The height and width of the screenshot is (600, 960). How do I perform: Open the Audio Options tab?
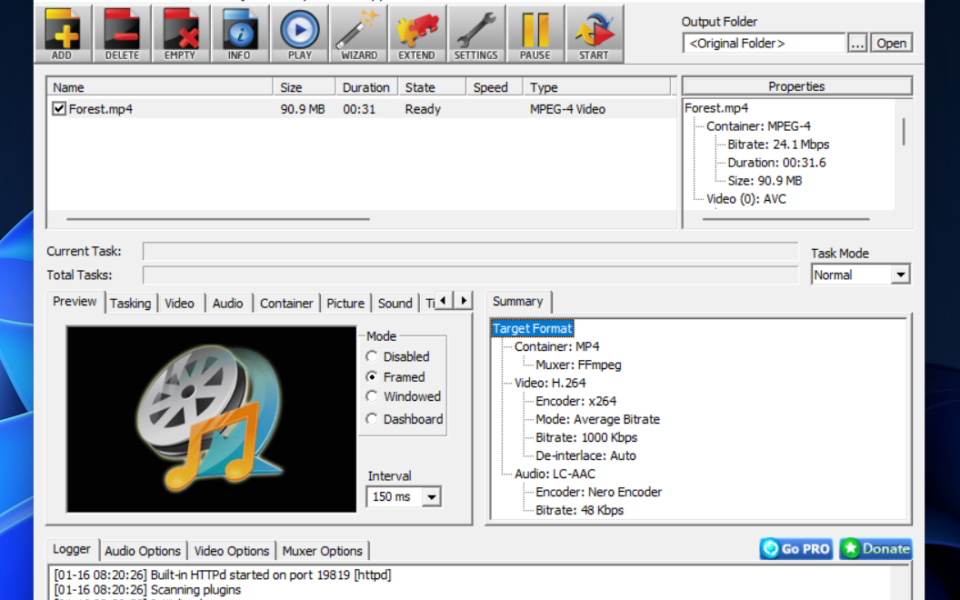tap(143, 551)
